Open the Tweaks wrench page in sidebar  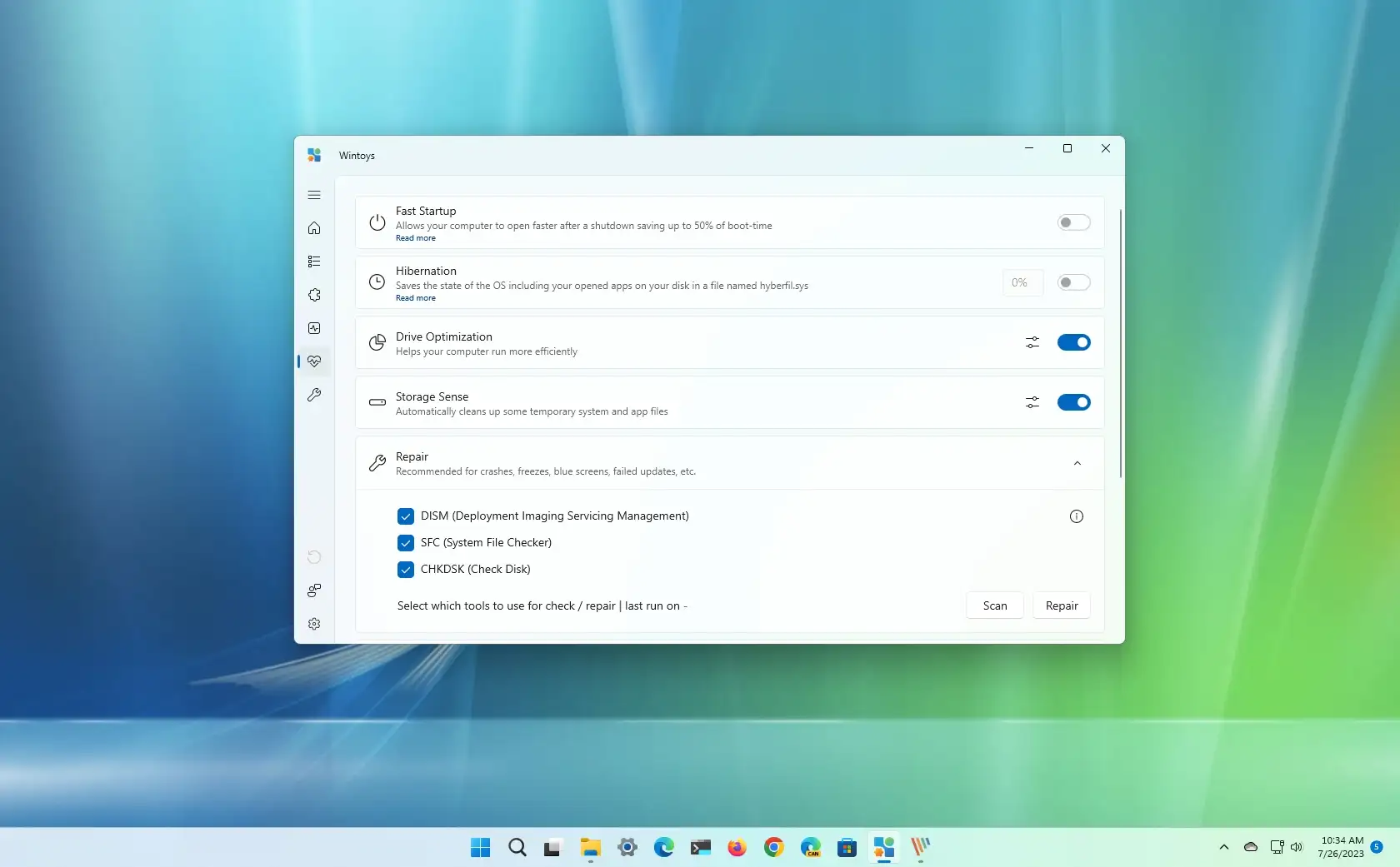pos(314,395)
